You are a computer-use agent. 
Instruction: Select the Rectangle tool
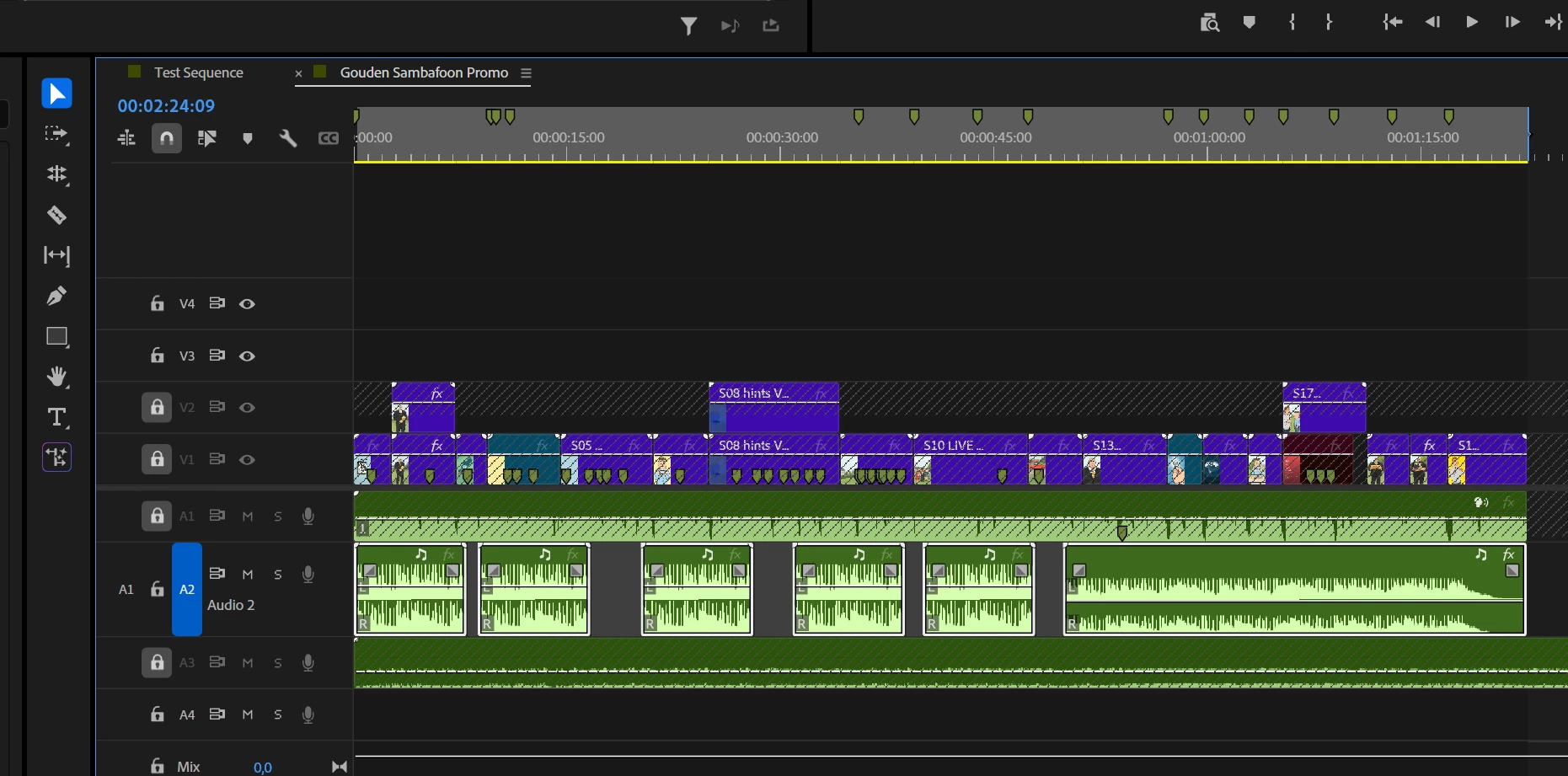[56, 336]
